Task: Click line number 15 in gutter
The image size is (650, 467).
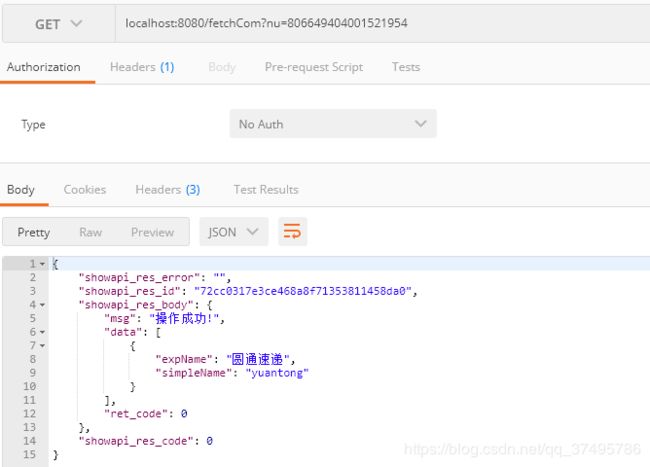Action: pos(29,455)
